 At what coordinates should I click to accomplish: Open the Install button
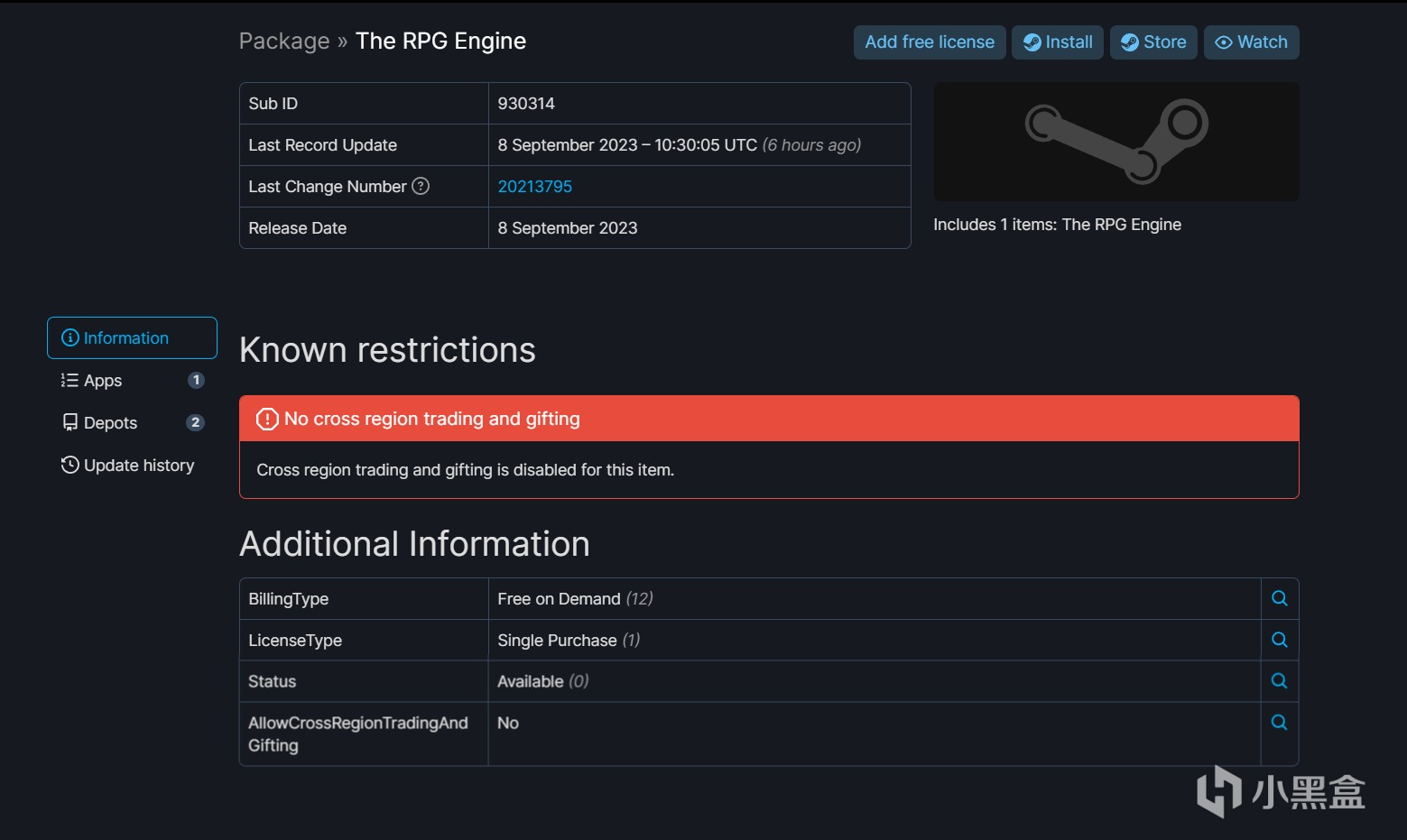point(1058,42)
